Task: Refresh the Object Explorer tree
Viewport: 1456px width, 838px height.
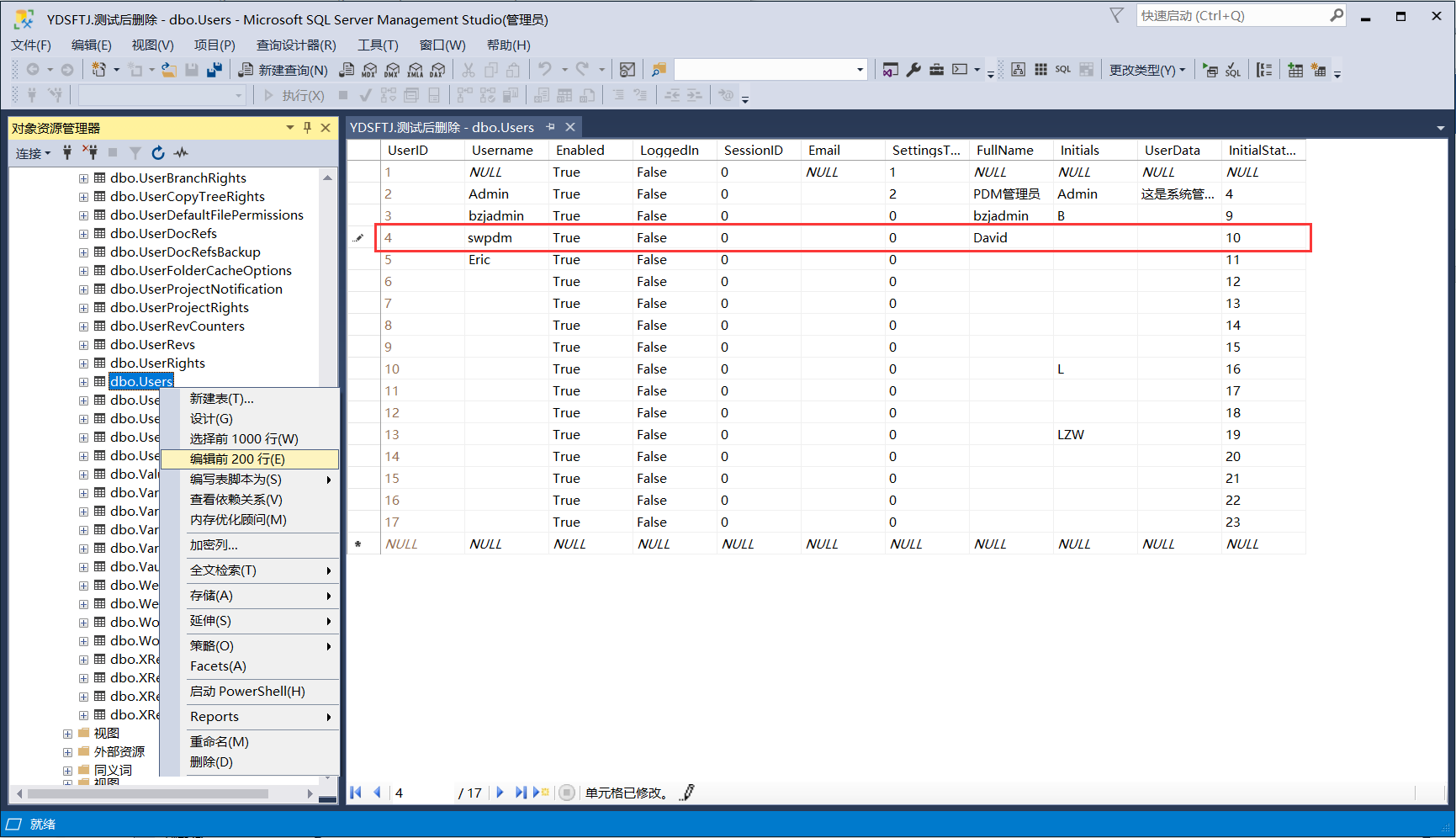Action: click(157, 152)
